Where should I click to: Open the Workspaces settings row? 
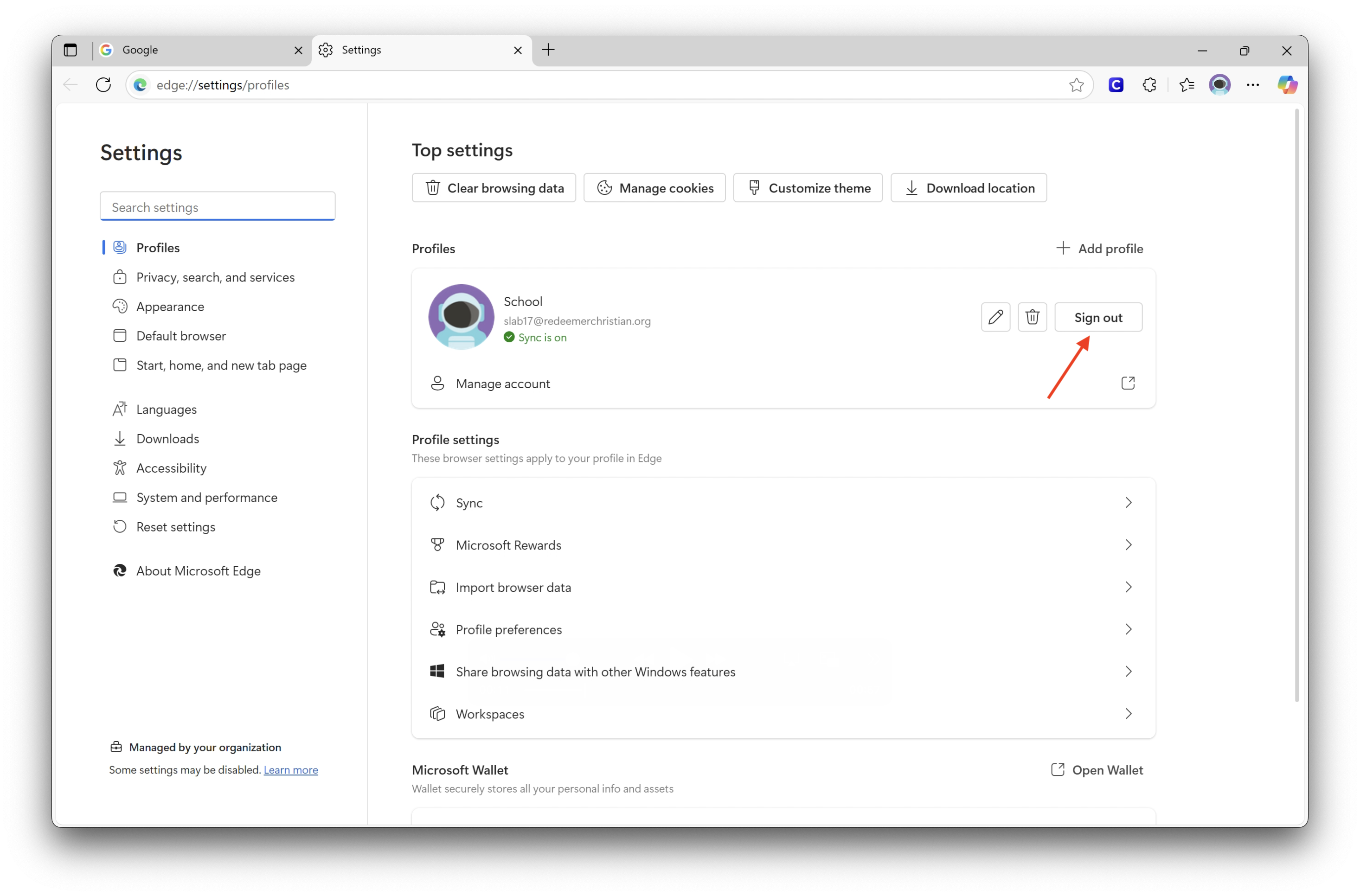click(x=783, y=714)
